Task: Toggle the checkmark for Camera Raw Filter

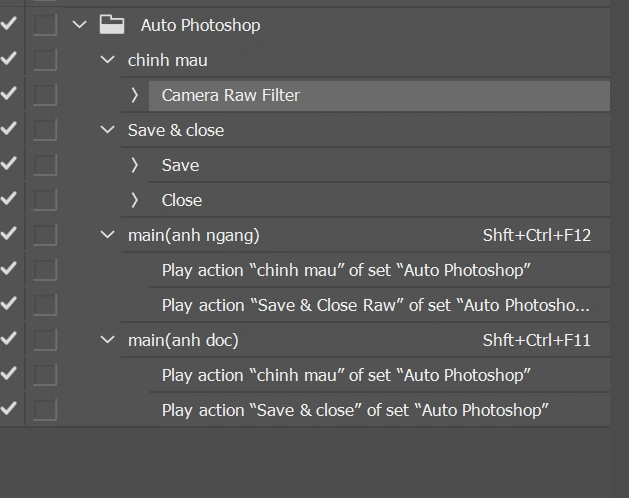Action: (x=8, y=95)
